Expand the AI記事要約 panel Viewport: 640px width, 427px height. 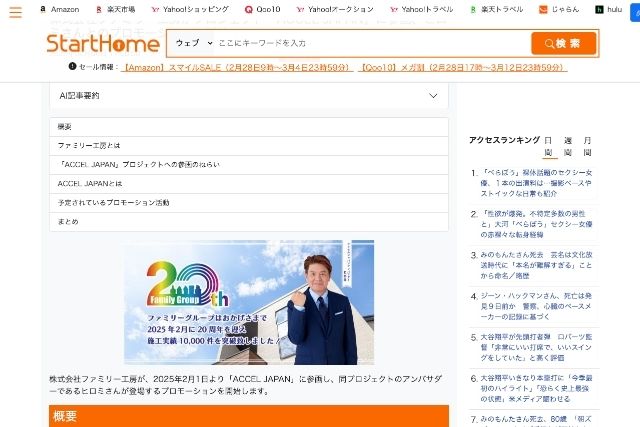pyautogui.click(x=249, y=96)
